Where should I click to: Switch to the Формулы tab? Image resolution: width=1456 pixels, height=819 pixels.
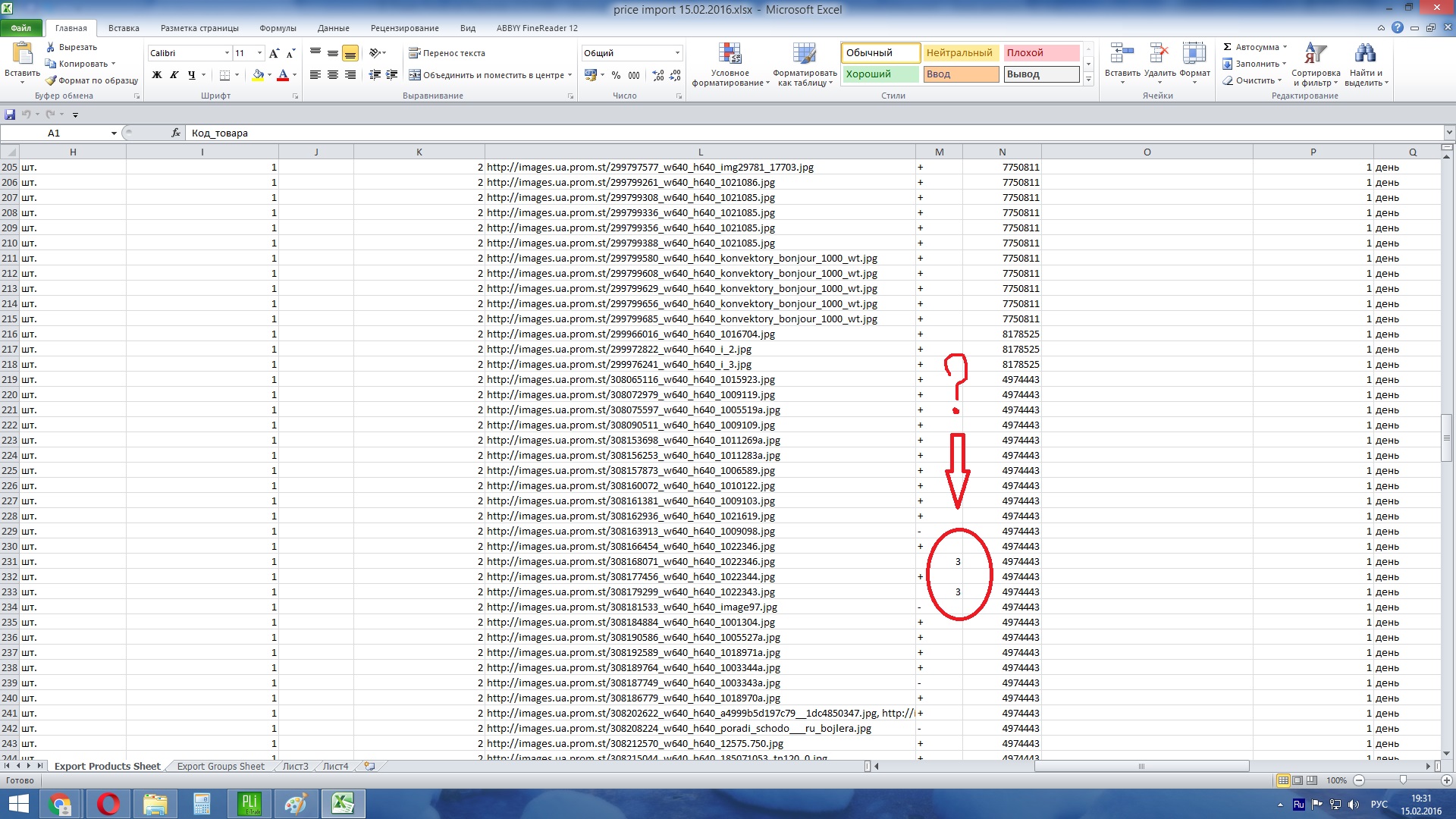coord(278,28)
